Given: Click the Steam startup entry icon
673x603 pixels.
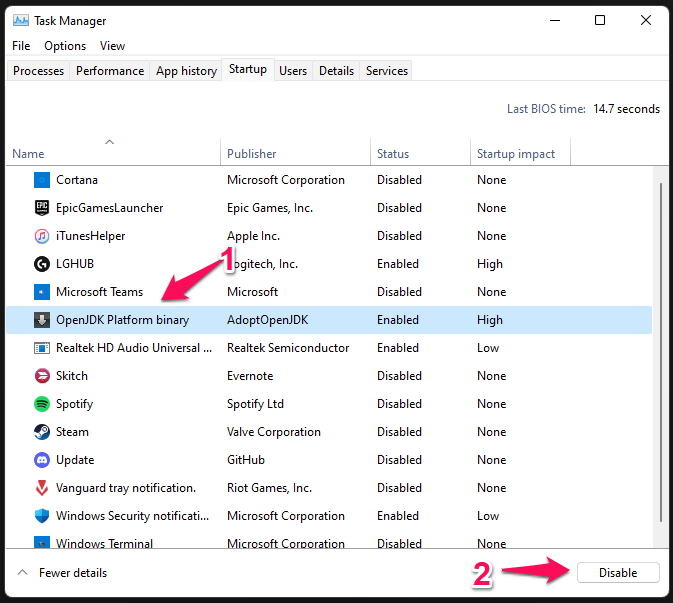Looking at the screenshot, I should (42, 432).
